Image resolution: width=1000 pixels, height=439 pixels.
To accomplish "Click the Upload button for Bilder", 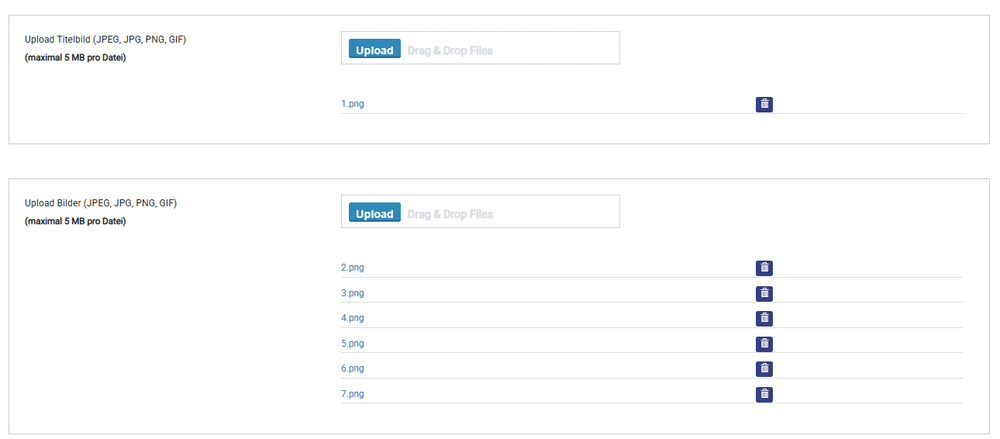I will coord(374,212).
